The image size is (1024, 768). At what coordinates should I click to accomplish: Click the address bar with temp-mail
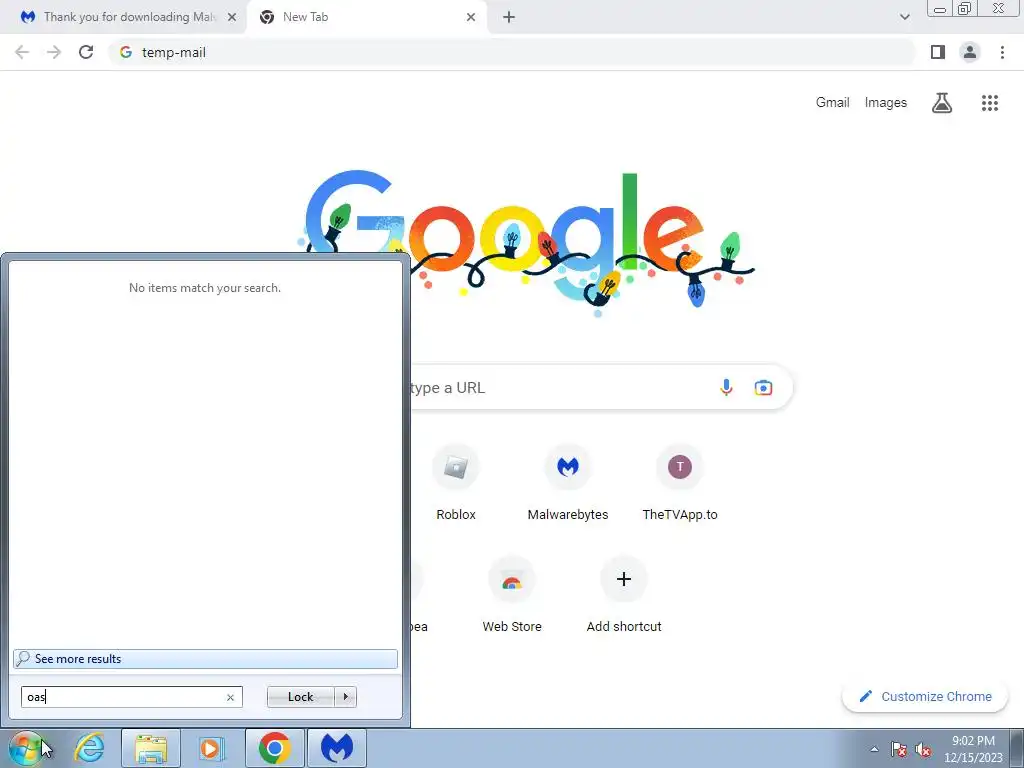point(511,52)
